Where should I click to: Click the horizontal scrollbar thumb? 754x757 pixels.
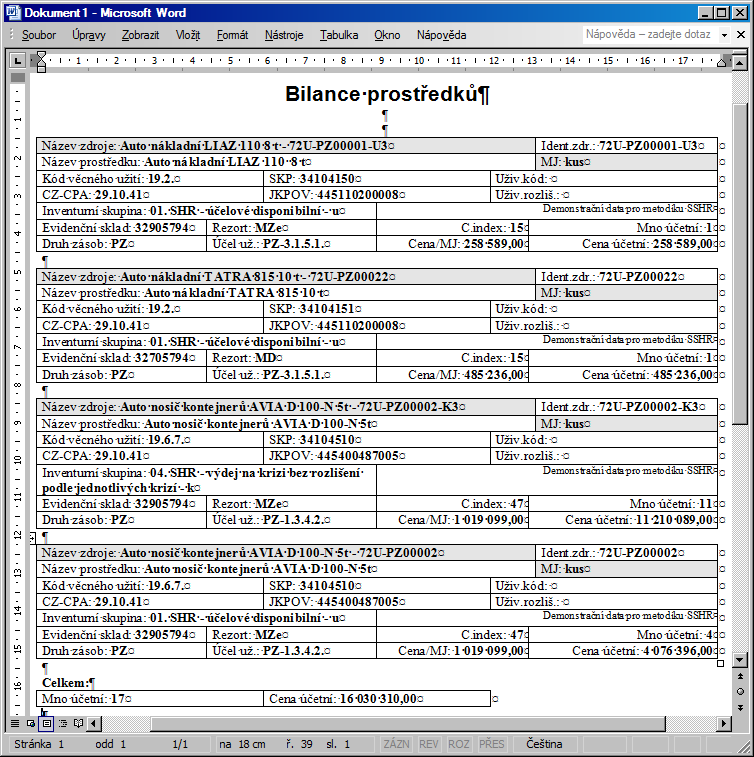coord(407,723)
